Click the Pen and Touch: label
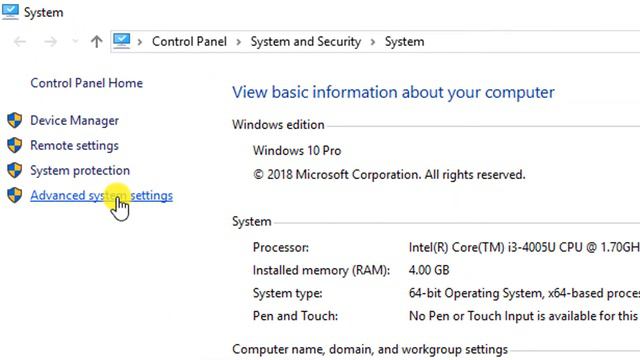This screenshot has height=360, width=640. (x=296, y=316)
